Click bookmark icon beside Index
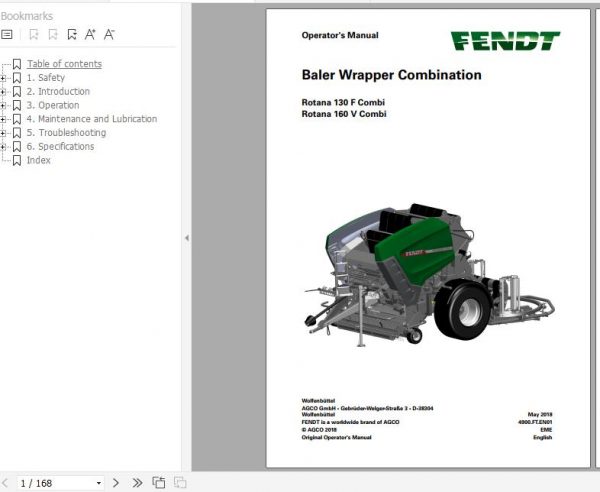600x492 pixels. 17,160
